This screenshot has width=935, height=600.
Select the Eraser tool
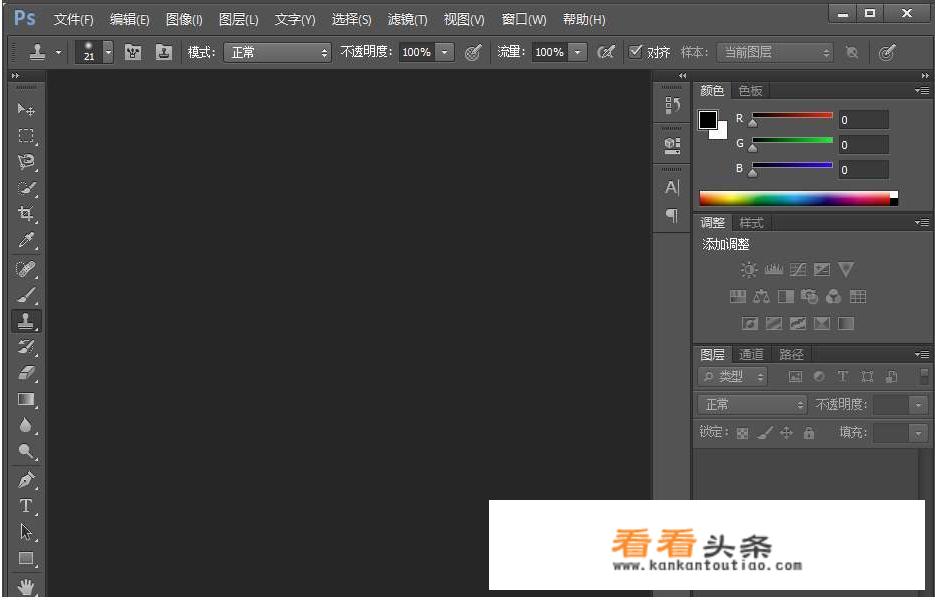(x=26, y=373)
